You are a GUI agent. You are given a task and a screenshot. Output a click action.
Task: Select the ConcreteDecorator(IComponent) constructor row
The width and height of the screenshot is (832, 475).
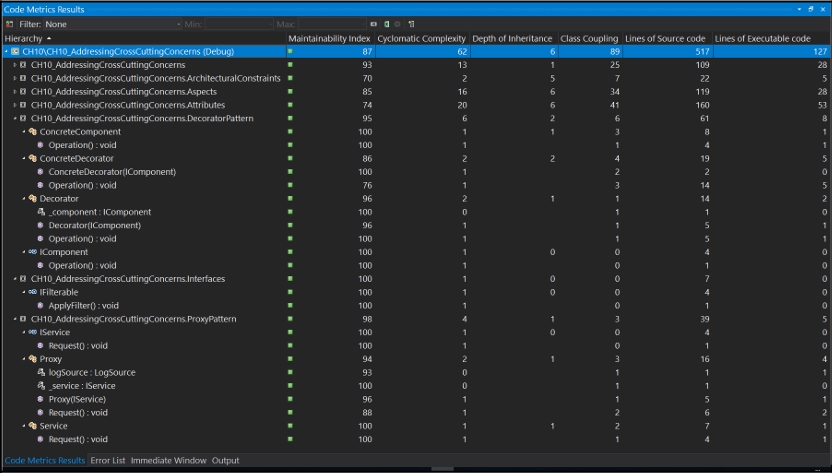[112, 172]
